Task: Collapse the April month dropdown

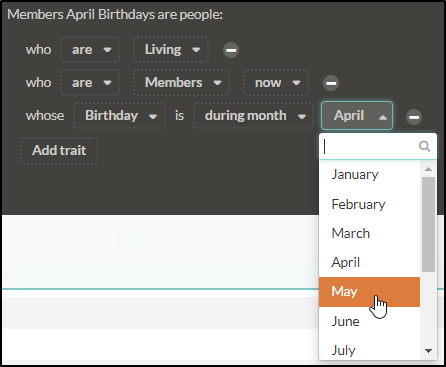Action: click(x=357, y=116)
